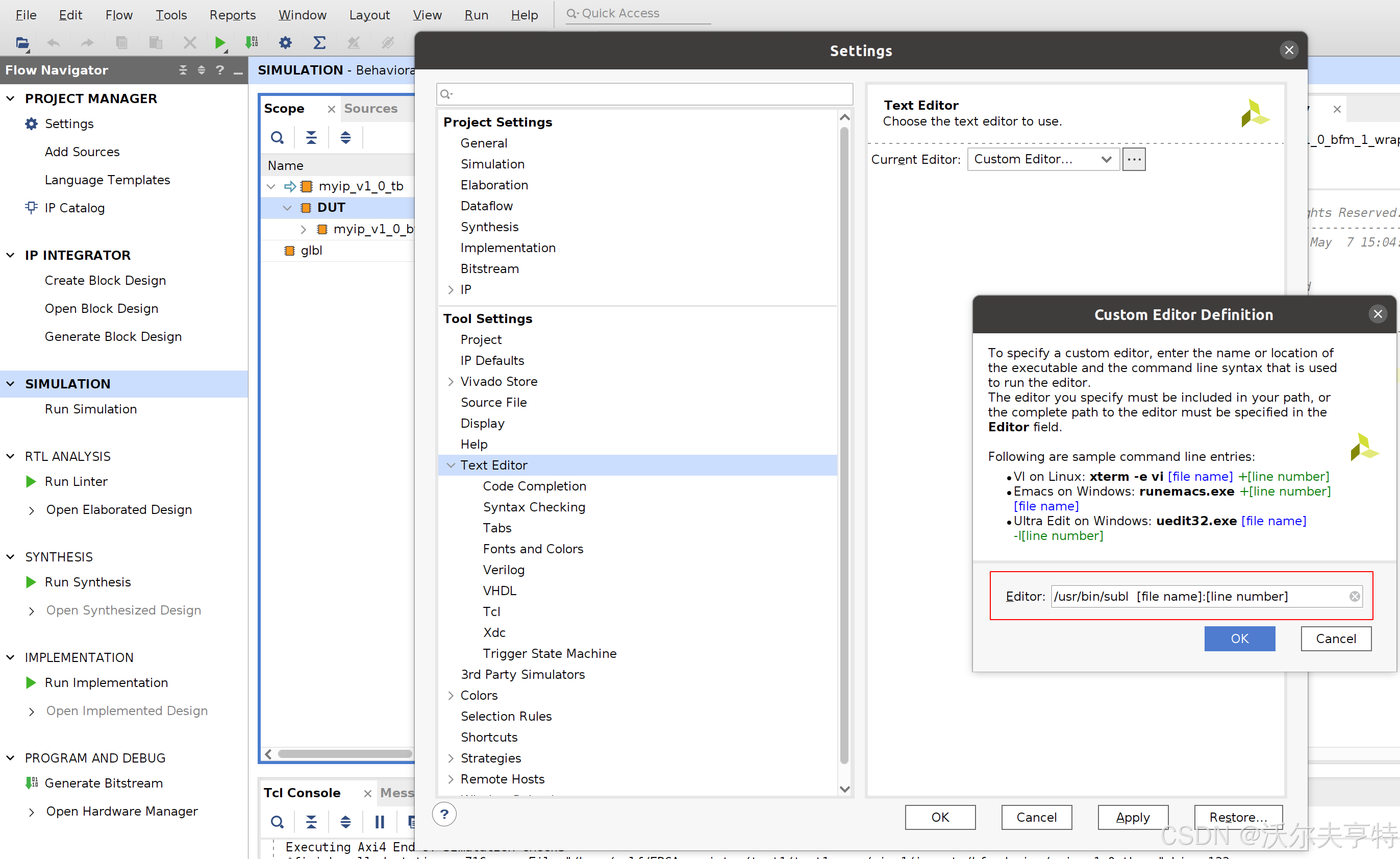Click expand all icon in the Scope panel
1400x859 pixels.
click(345, 138)
